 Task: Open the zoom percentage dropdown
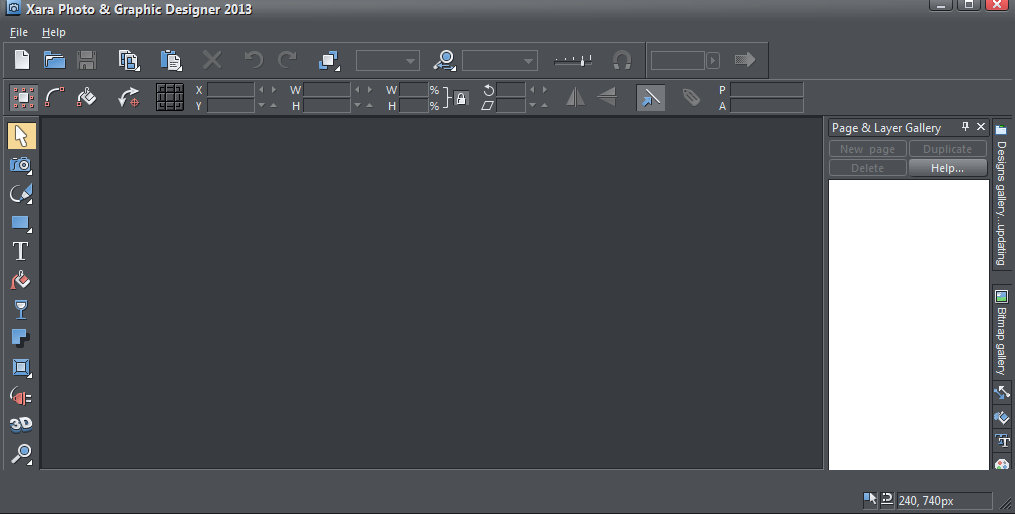pyautogui.click(x=500, y=61)
